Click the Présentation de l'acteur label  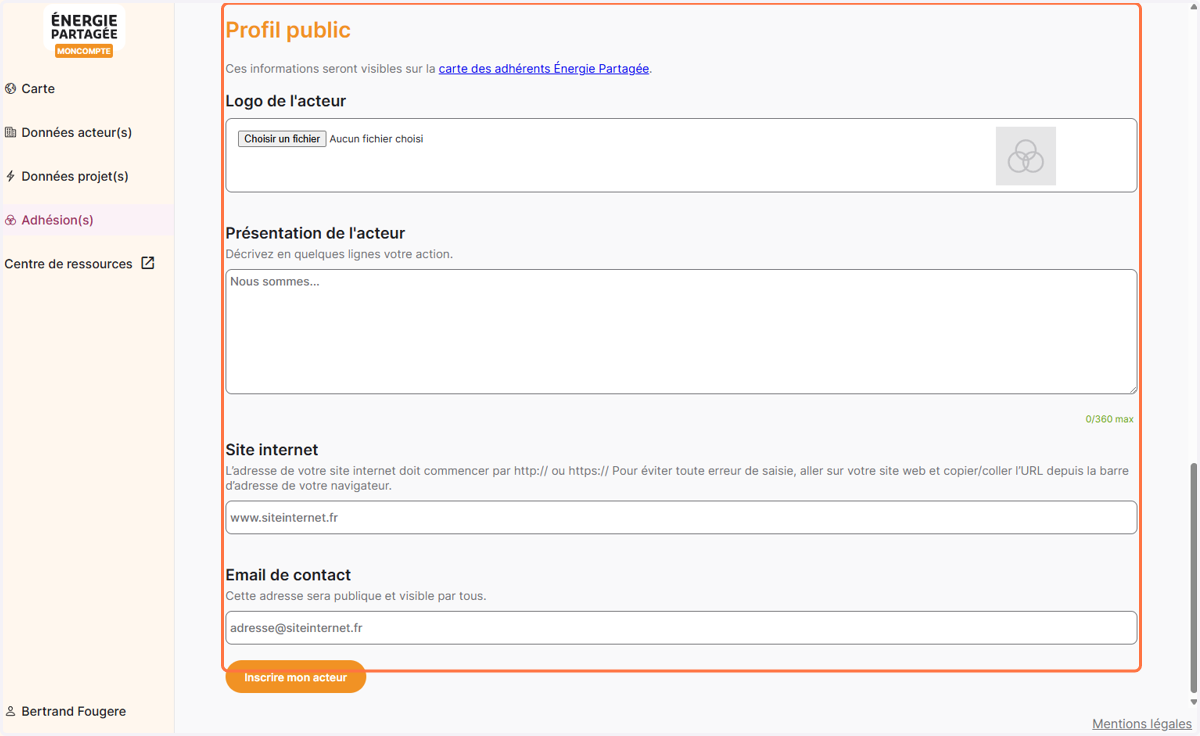(315, 233)
